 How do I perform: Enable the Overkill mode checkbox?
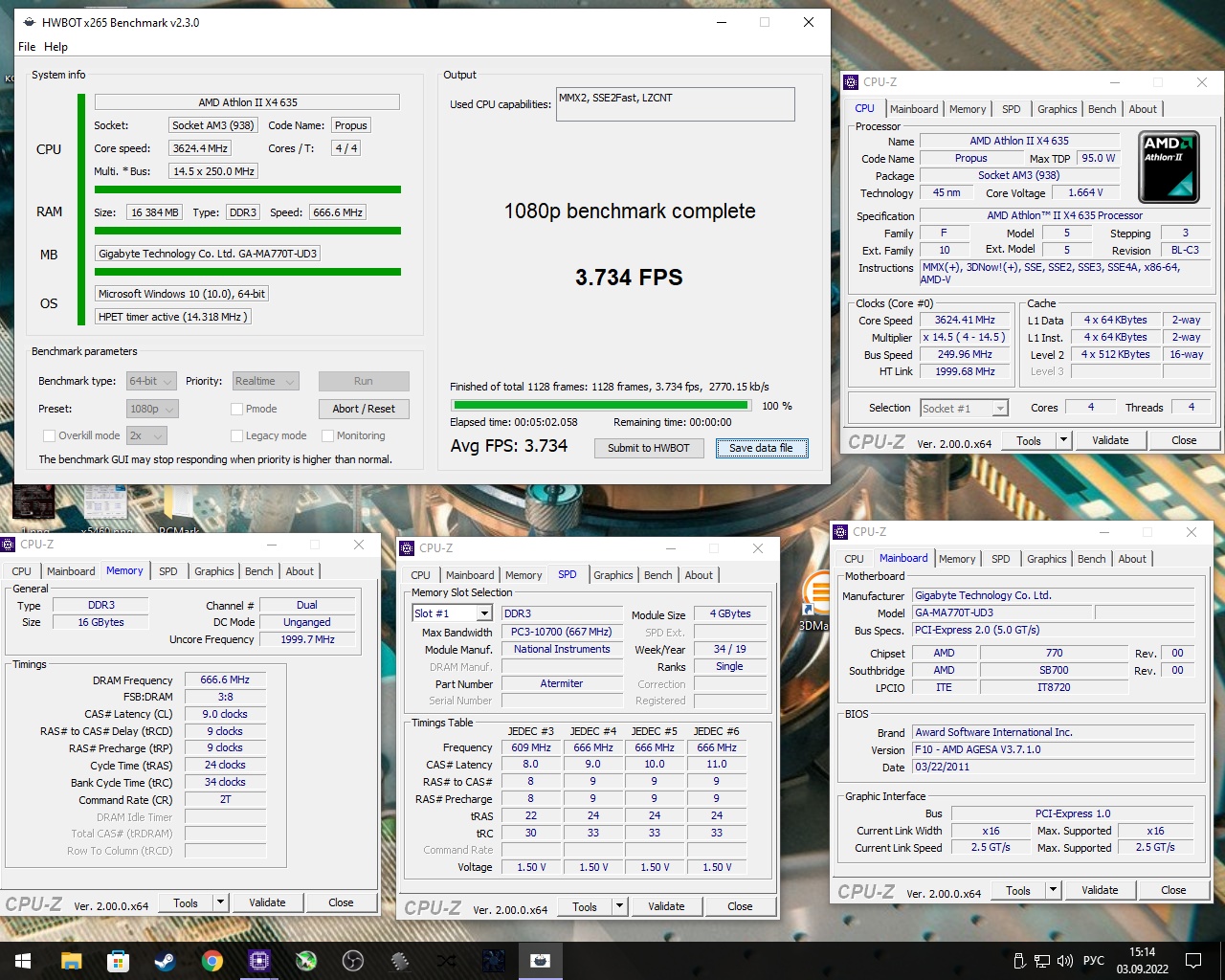pyautogui.click(x=49, y=435)
